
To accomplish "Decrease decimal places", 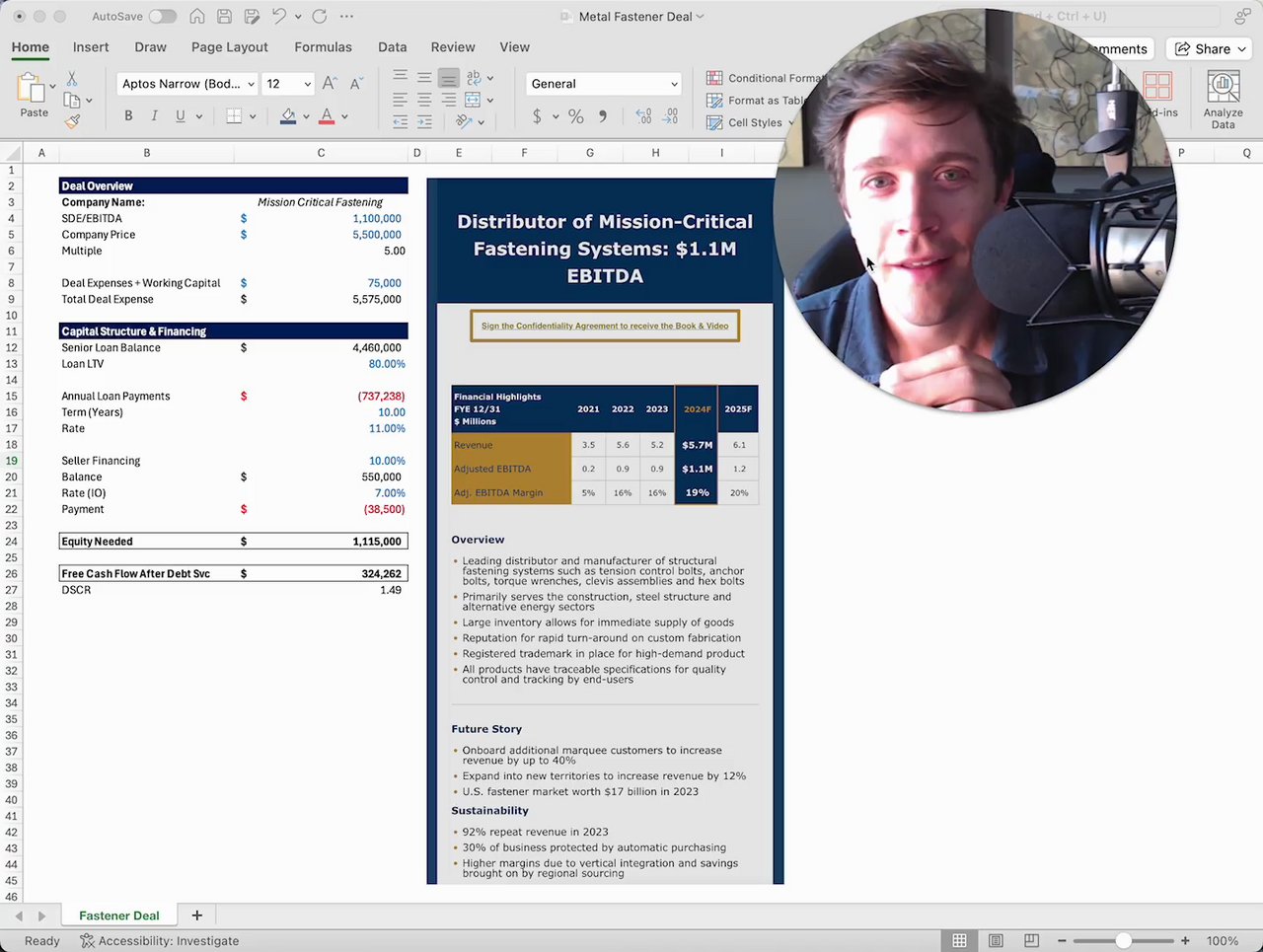I will [670, 116].
